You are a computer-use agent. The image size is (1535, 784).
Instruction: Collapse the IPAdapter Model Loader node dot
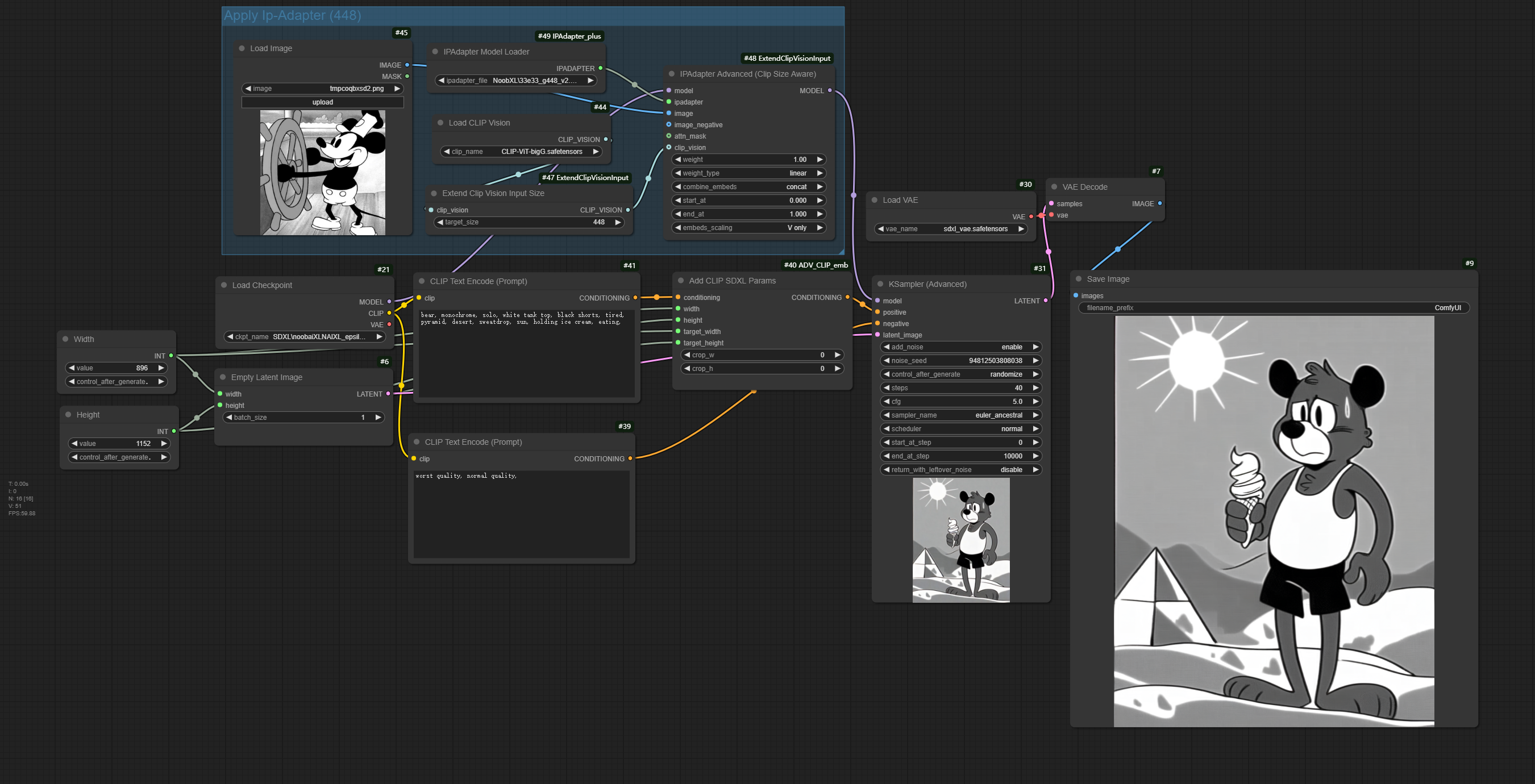tap(435, 52)
